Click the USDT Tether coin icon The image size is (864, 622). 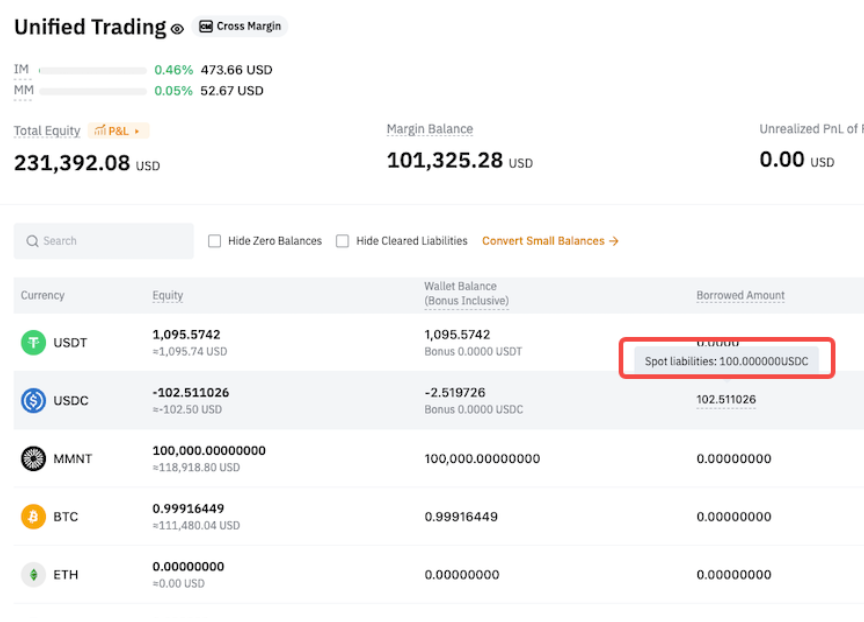coord(34,343)
